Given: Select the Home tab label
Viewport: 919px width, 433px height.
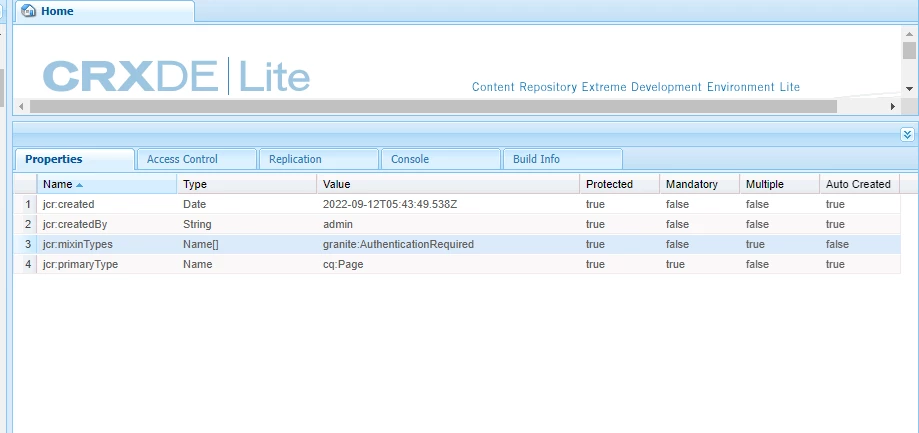Looking at the screenshot, I should pyautogui.click(x=57, y=11).
